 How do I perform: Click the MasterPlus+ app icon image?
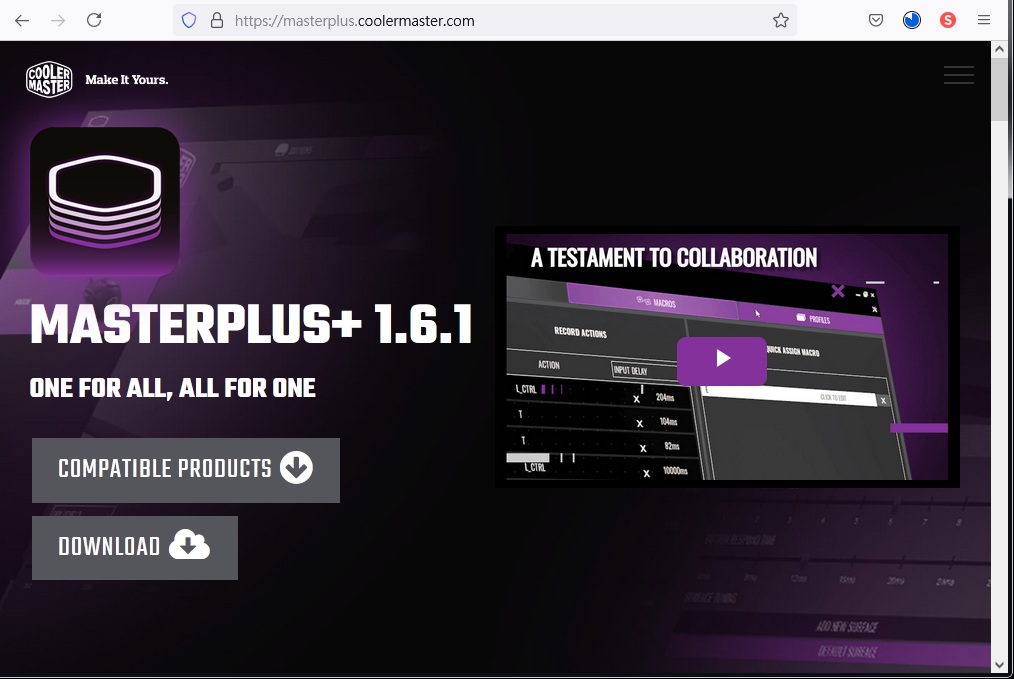coord(105,202)
